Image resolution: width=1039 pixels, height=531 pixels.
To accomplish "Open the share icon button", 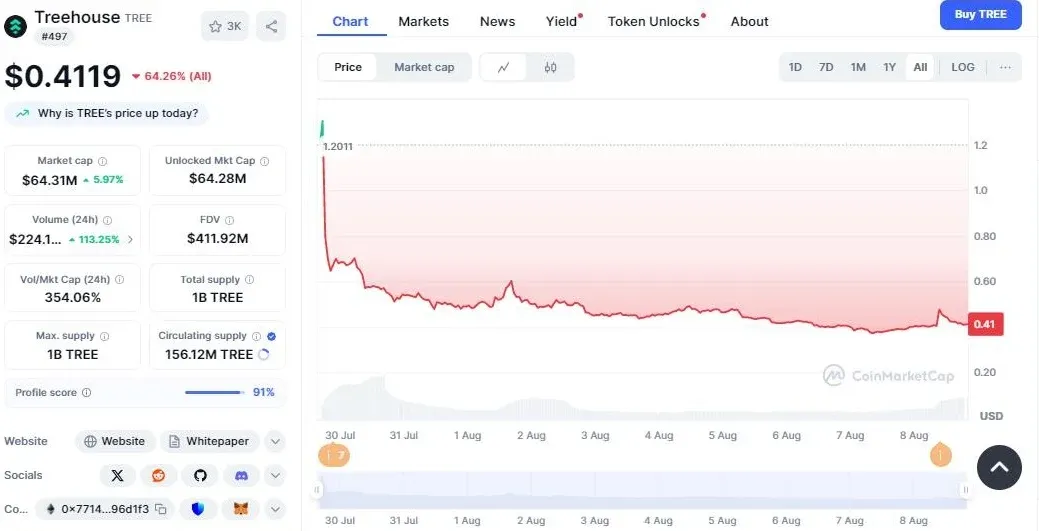I will click(x=271, y=27).
